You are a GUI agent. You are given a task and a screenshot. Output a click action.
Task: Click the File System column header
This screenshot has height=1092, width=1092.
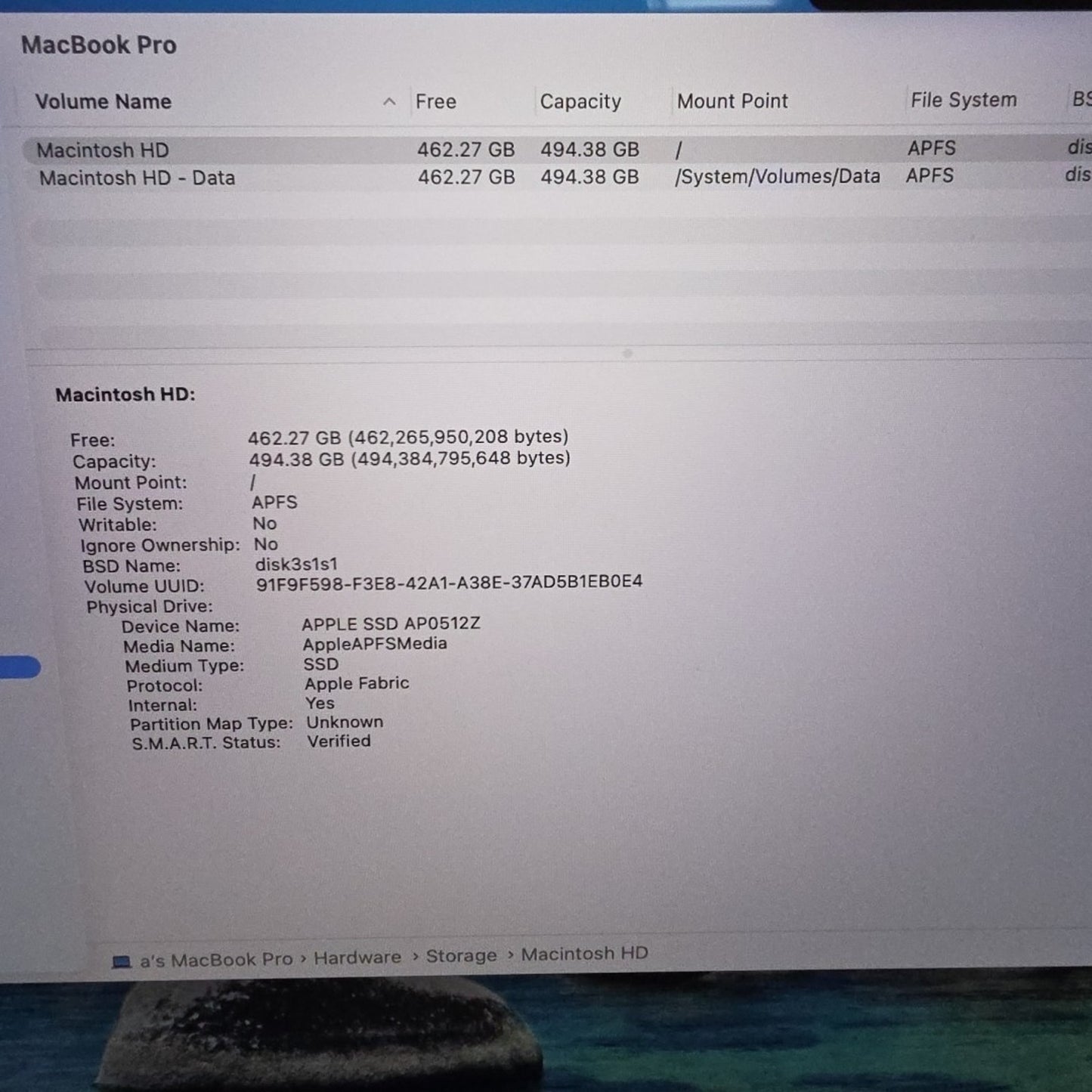tap(963, 100)
